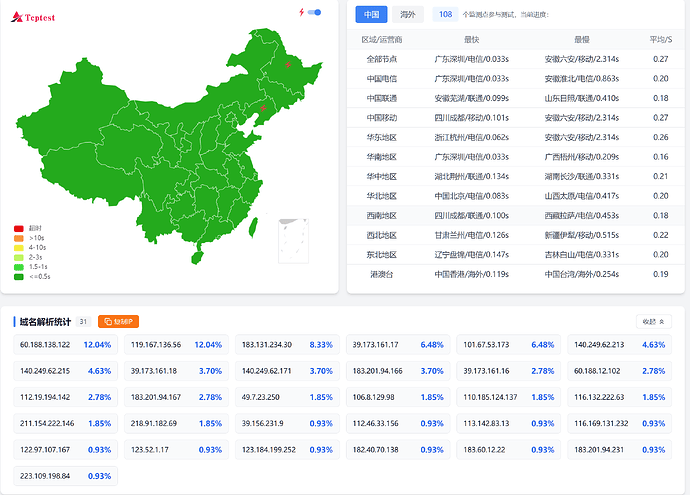The image size is (690, 495).
Task: Switch to the 海外 tab
Action: pyautogui.click(x=407, y=14)
